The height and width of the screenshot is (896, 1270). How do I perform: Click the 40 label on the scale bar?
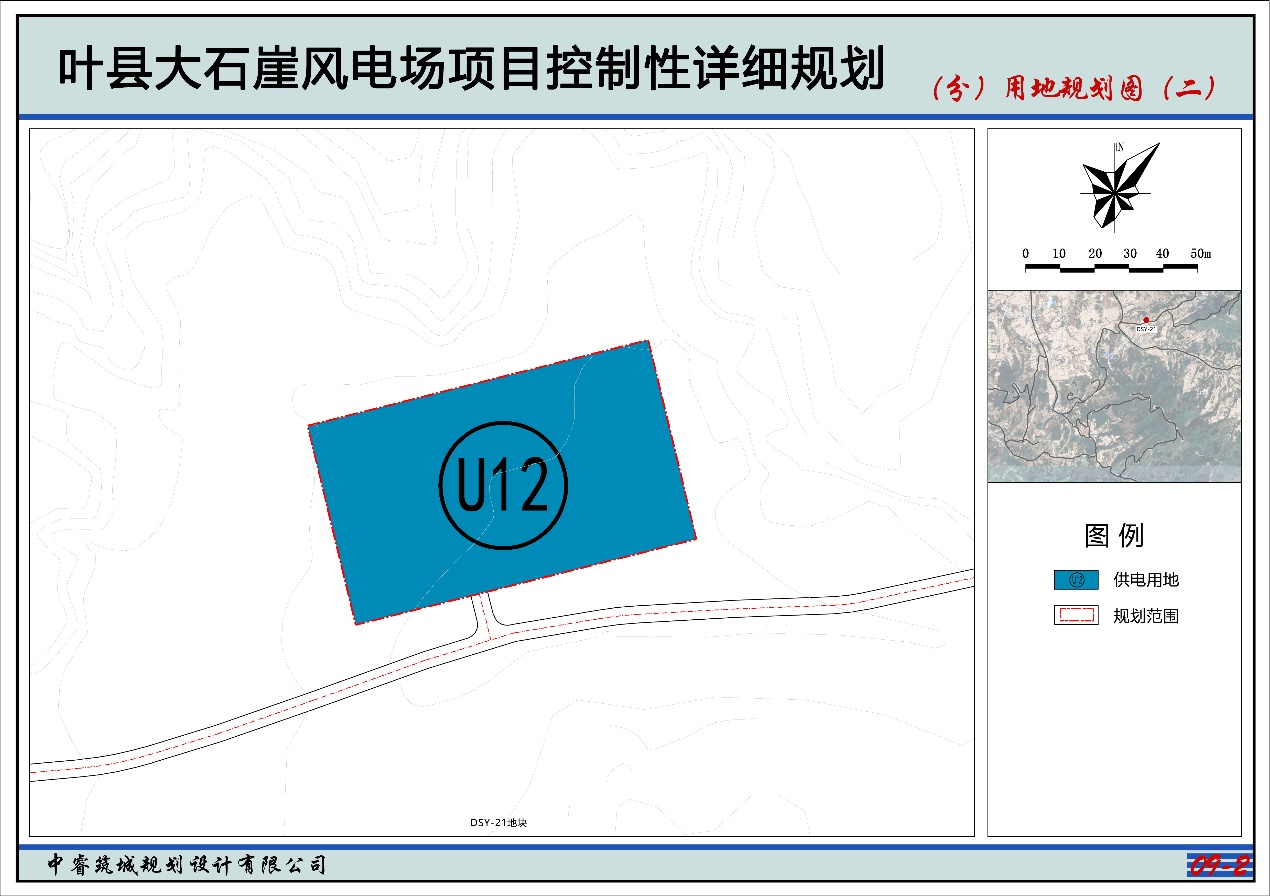(1162, 254)
